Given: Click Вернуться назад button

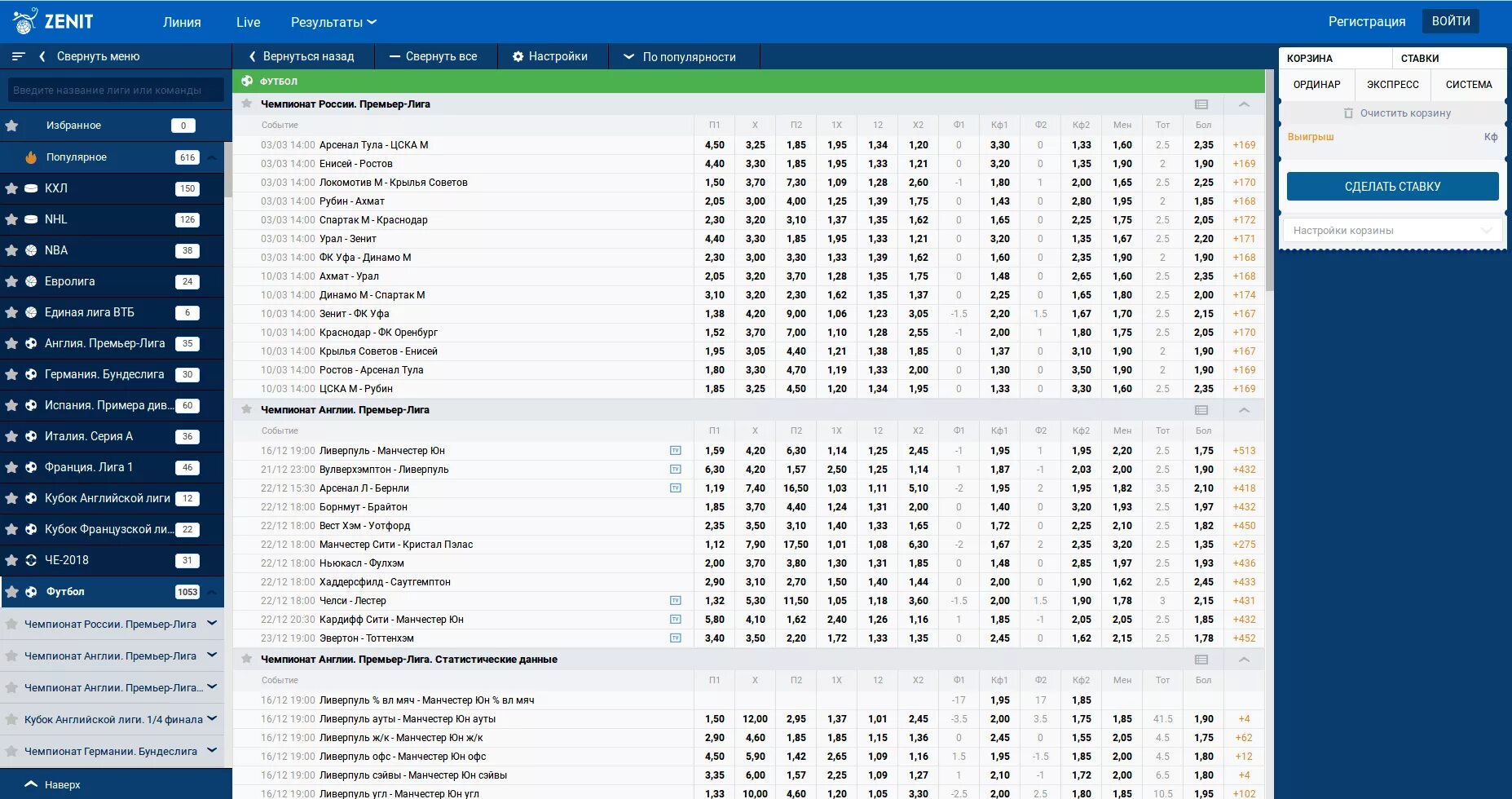Looking at the screenshot, I should pyautogui.click(x=302, y=56).
